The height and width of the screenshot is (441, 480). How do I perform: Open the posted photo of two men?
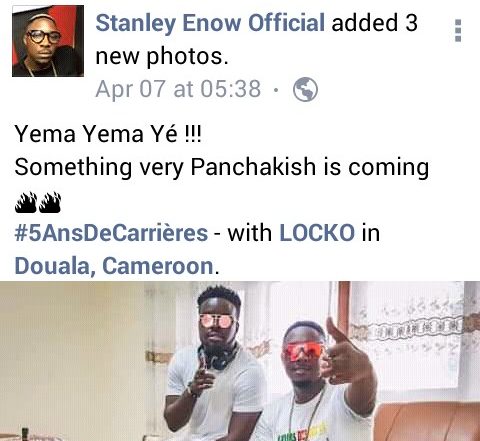click(240, 361)
